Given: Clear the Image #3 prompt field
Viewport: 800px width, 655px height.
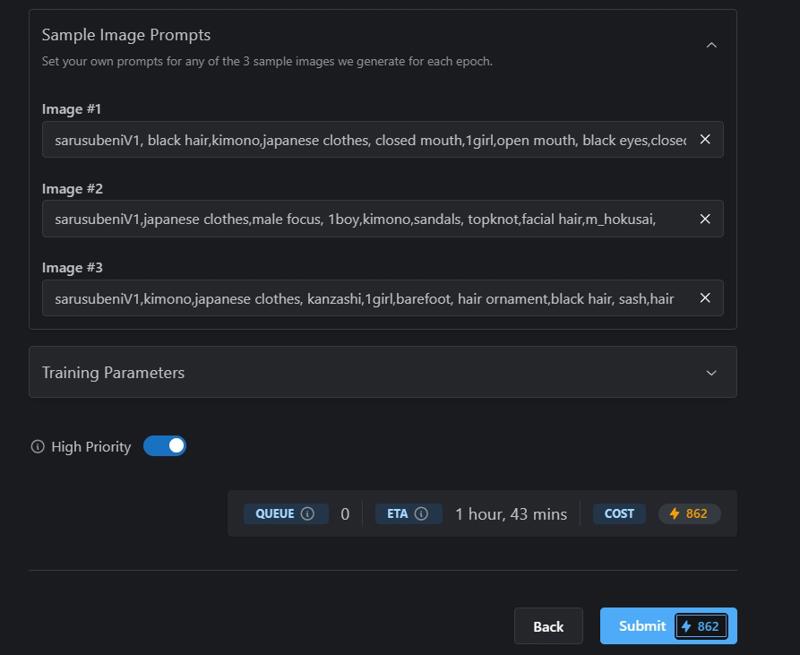Looking at the screenshot, I should pos(705,298).
